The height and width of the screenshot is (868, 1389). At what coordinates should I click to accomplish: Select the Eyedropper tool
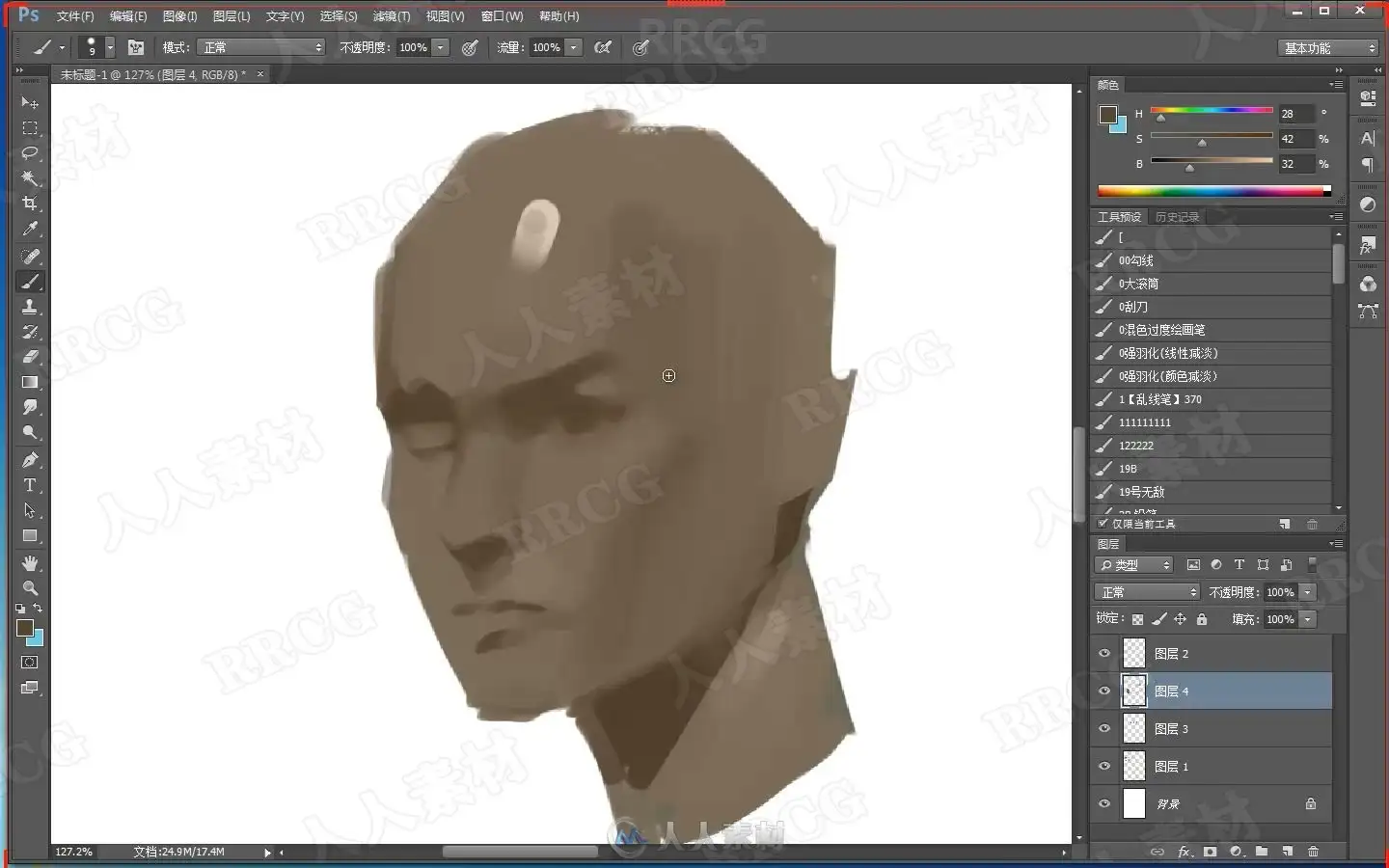pos(30,230)
